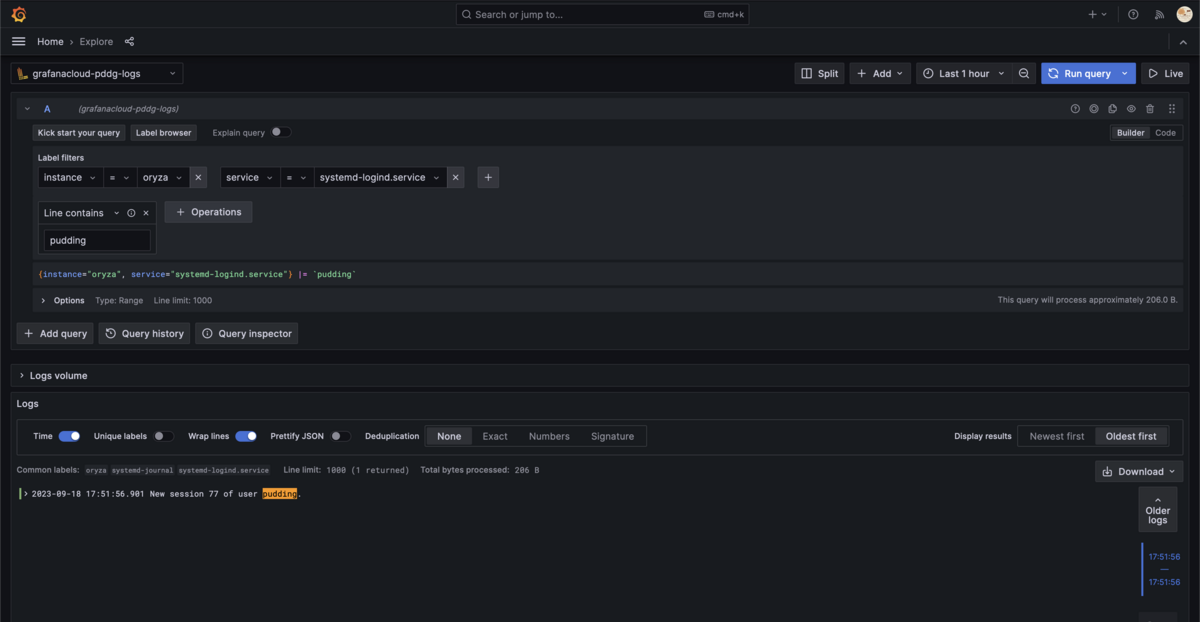
Task: Toggle the Wrap lines switch
Action: point(246,436)
